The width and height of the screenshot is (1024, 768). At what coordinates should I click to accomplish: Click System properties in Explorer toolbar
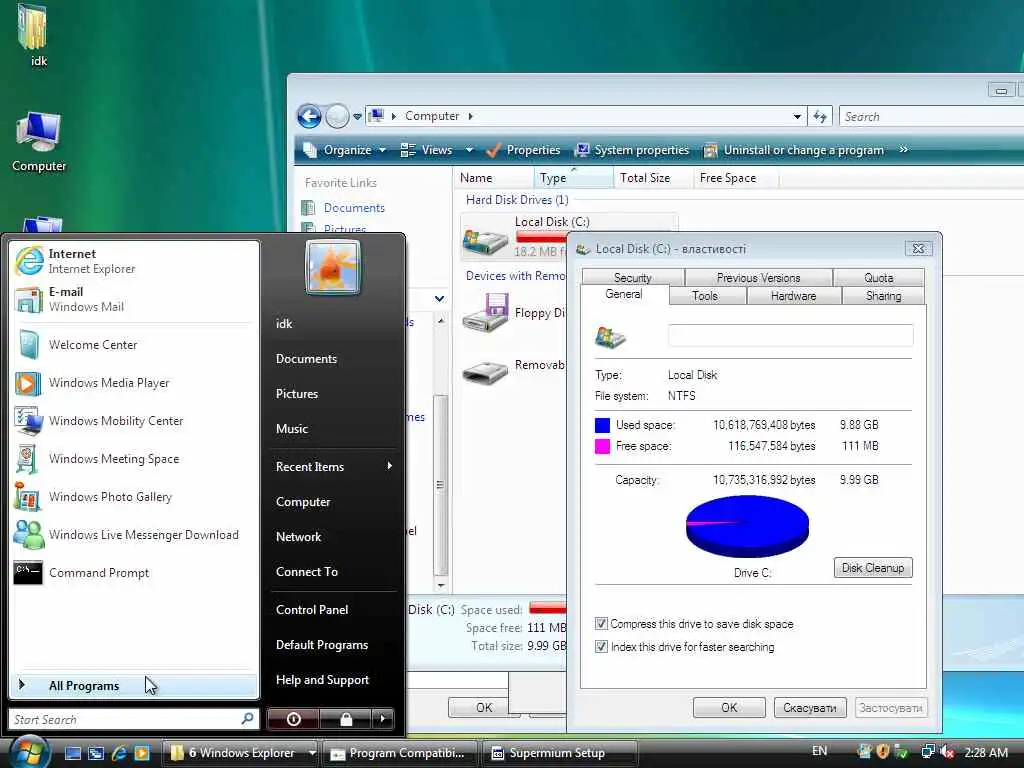pyautogui.click(x=632, y=150)
